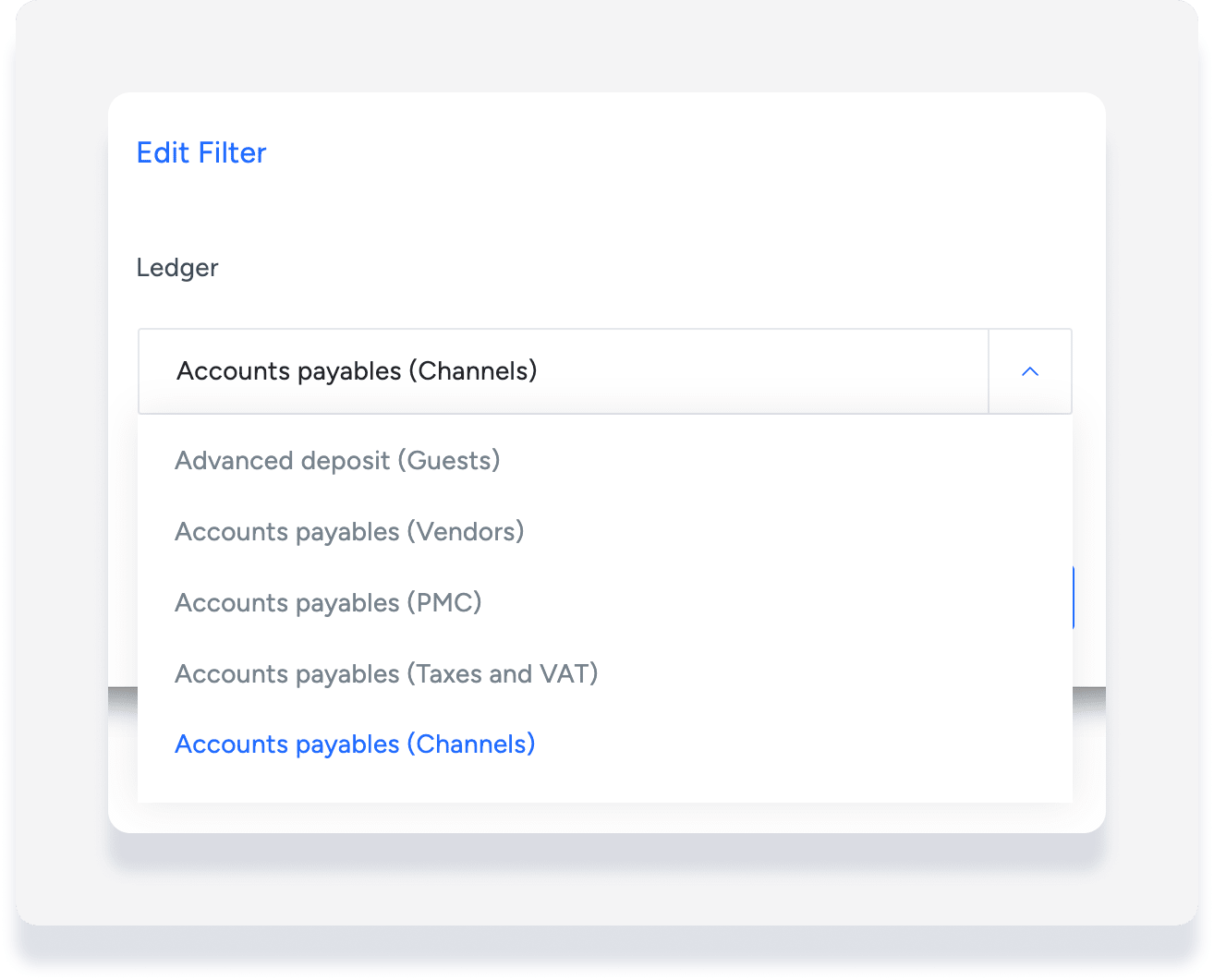Choose highlighted Accounts payables (Channels) option
The image size is (1214, 980).
(x=355, y=744)
